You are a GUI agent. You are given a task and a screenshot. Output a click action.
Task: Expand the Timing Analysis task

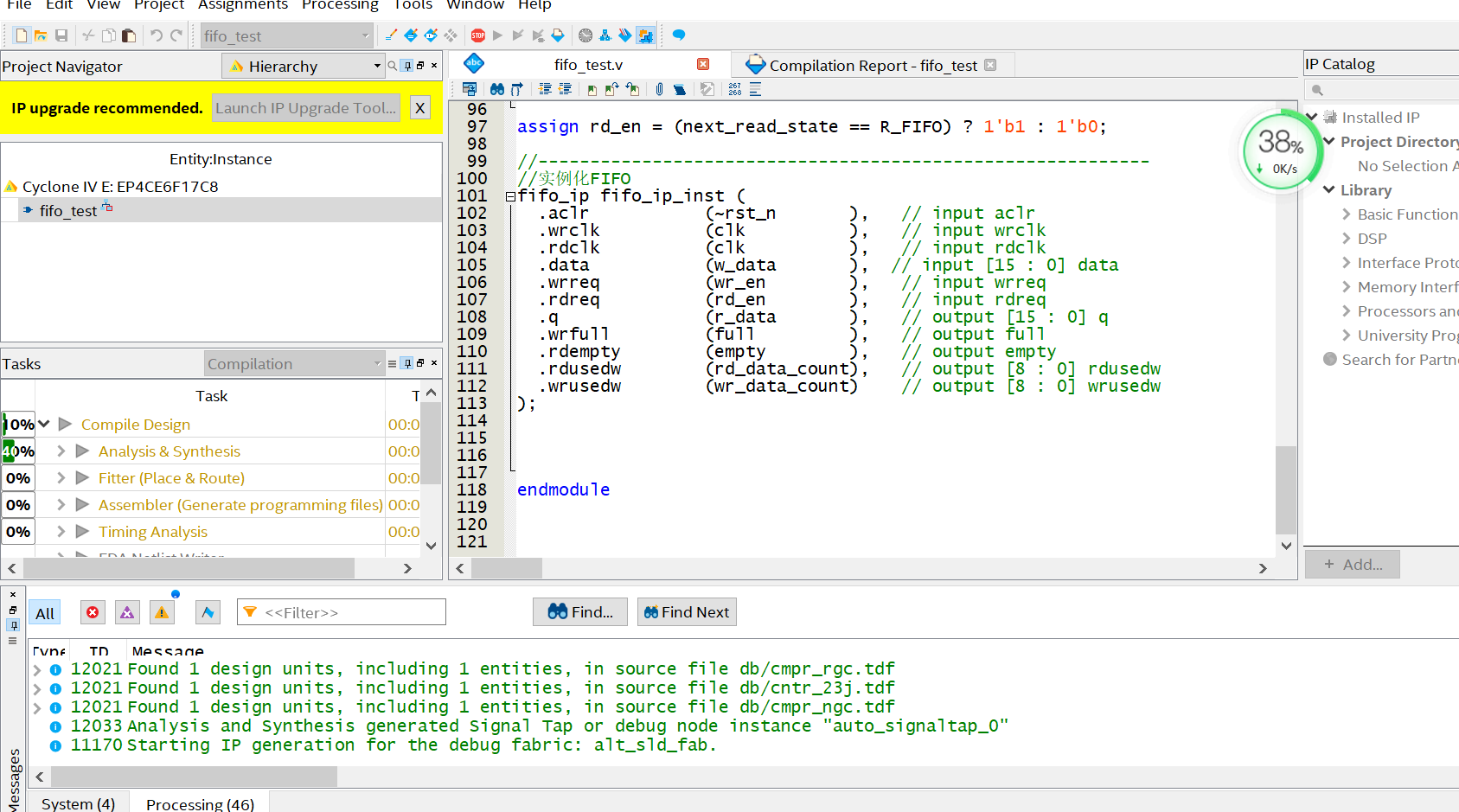click(61, 532)
